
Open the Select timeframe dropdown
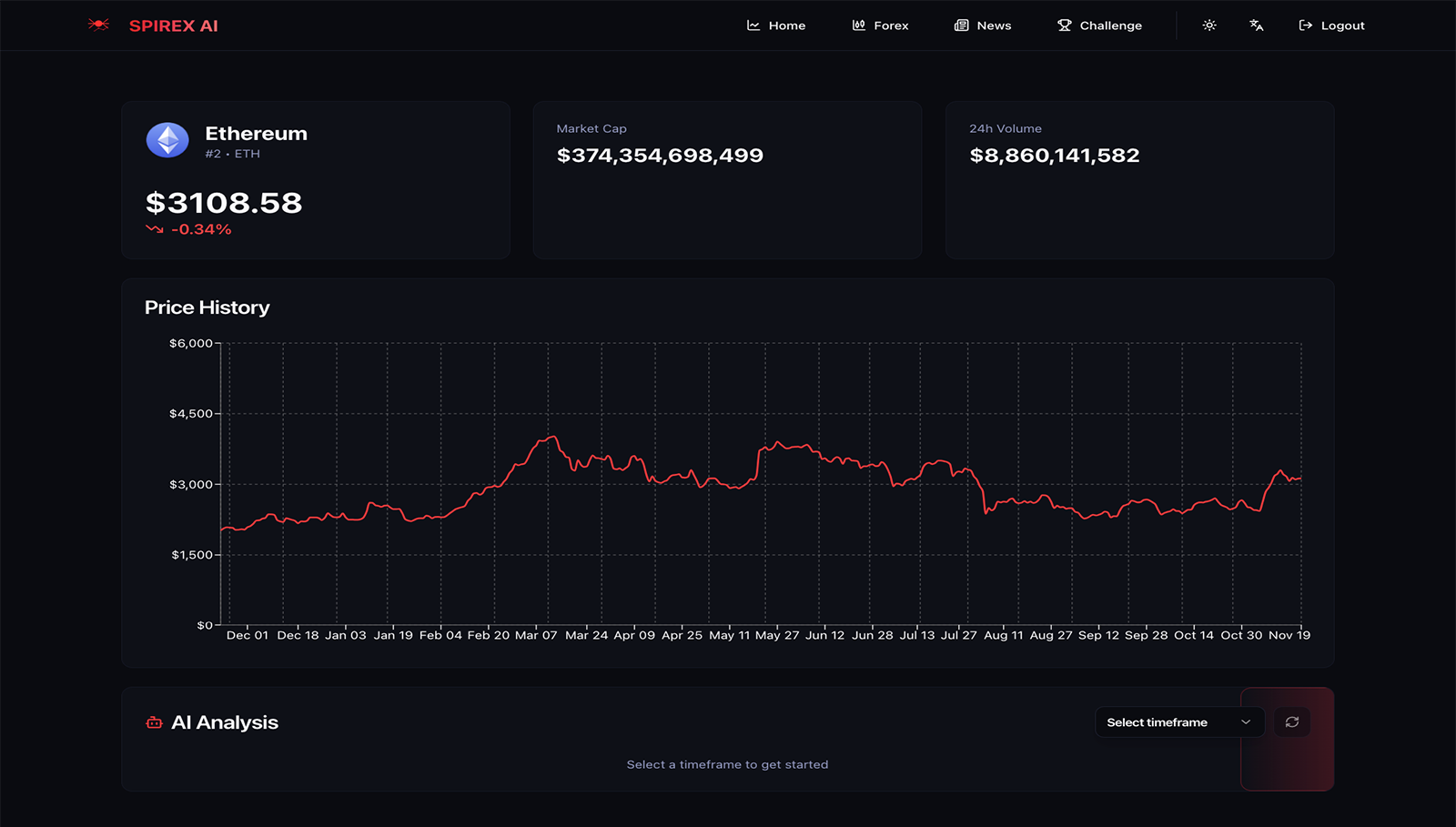[x=1179, y=722]
